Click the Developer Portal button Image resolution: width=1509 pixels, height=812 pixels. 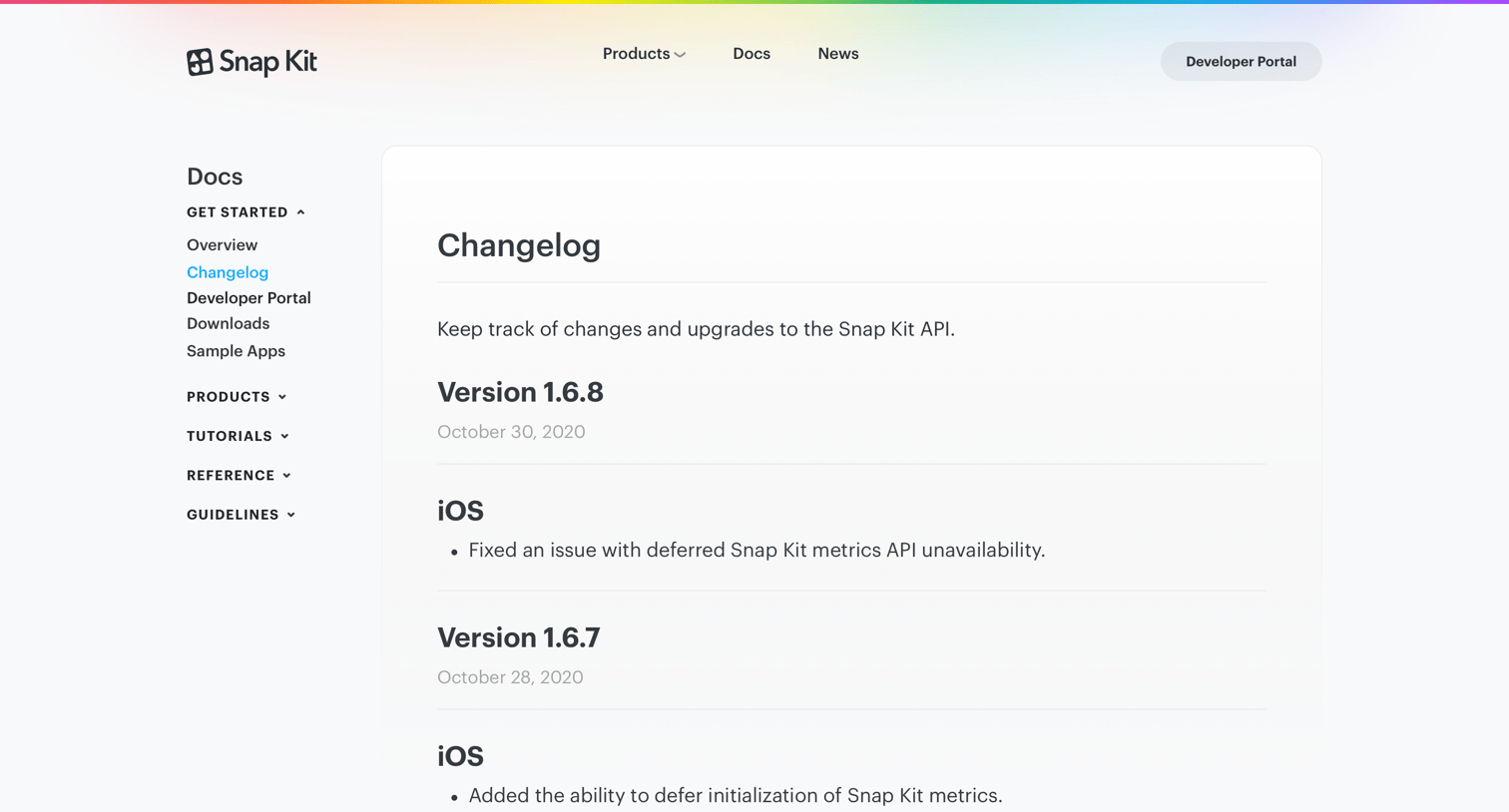1241,62
